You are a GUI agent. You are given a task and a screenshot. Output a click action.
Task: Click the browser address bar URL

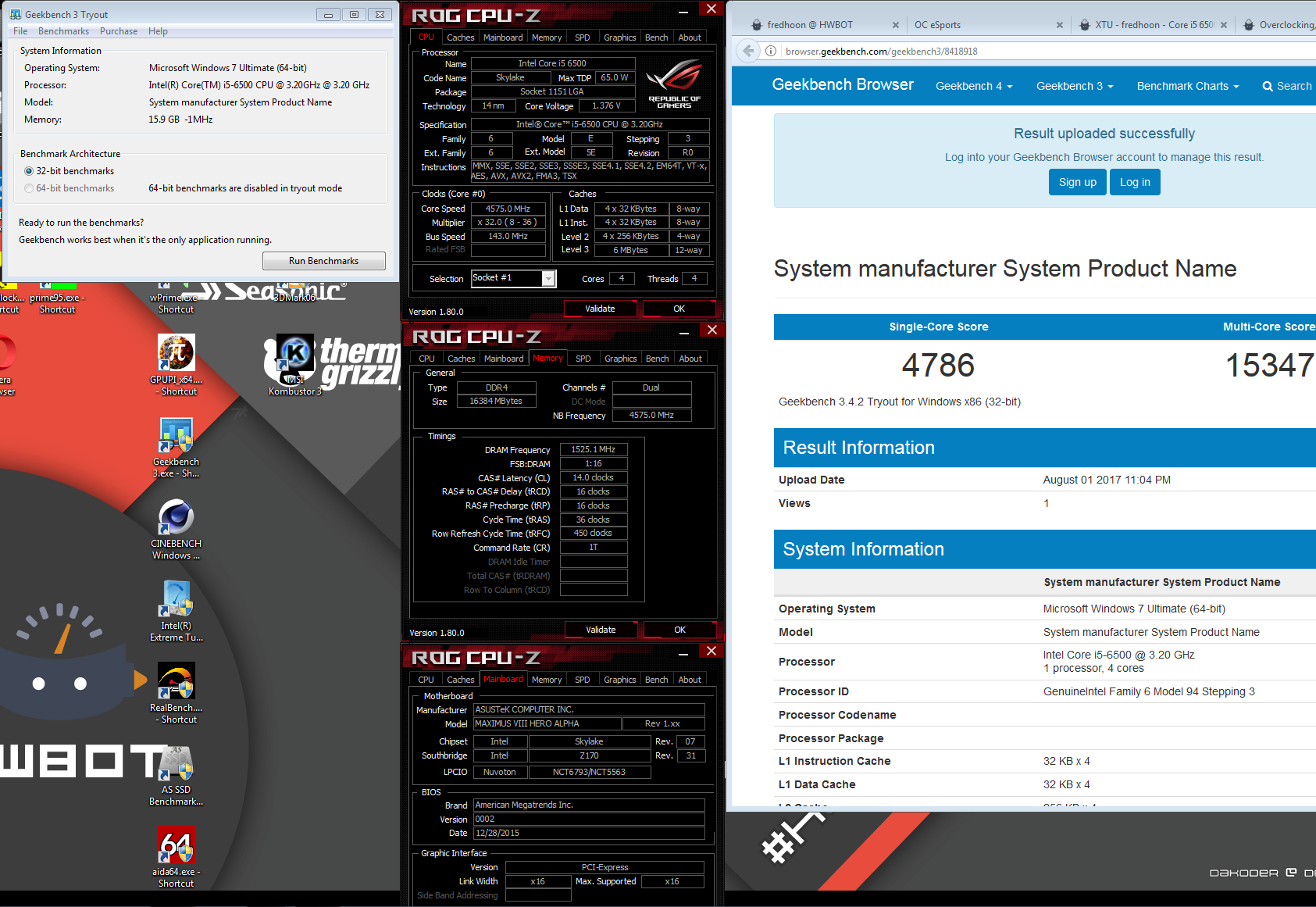click(x=881, y=52)
